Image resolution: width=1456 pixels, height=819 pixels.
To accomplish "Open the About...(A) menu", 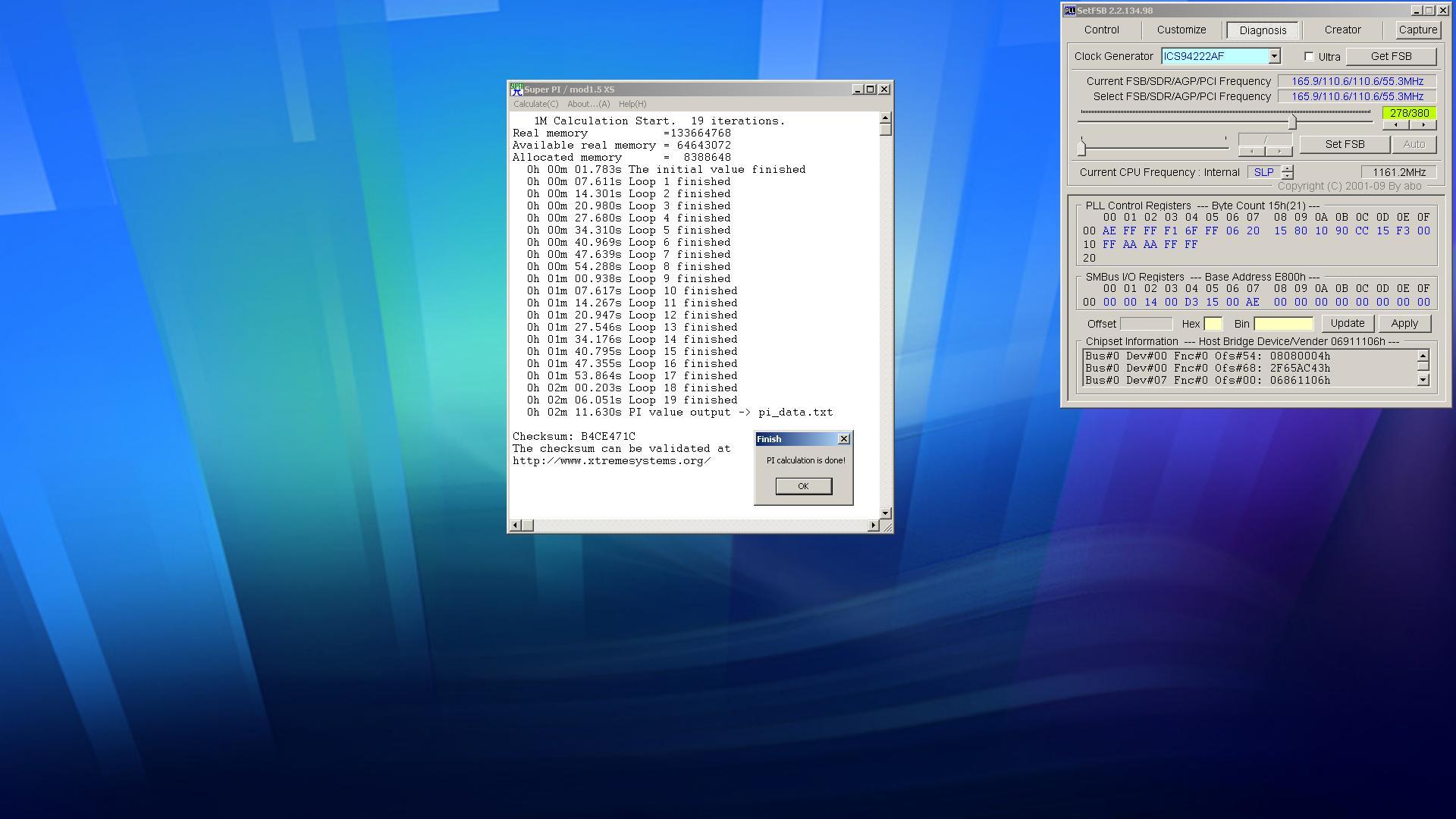I will click(x=588, y=105).
